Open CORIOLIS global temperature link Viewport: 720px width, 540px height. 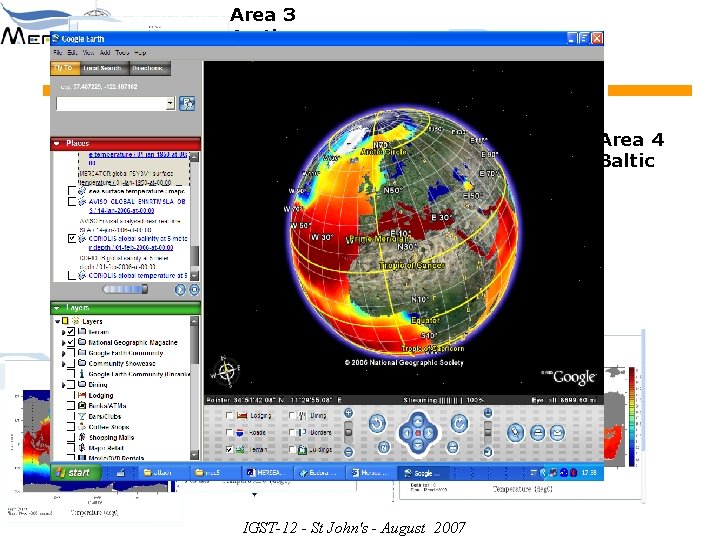click(138, 276)
